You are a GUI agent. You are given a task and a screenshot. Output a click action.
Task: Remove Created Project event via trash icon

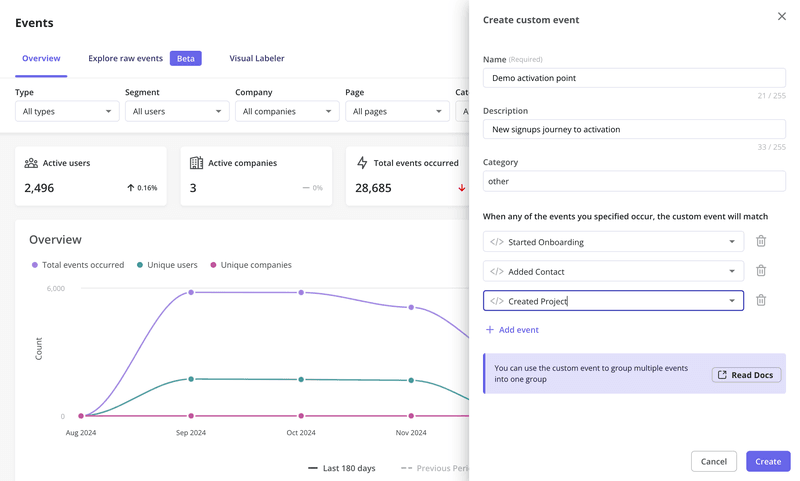(761, 300)
